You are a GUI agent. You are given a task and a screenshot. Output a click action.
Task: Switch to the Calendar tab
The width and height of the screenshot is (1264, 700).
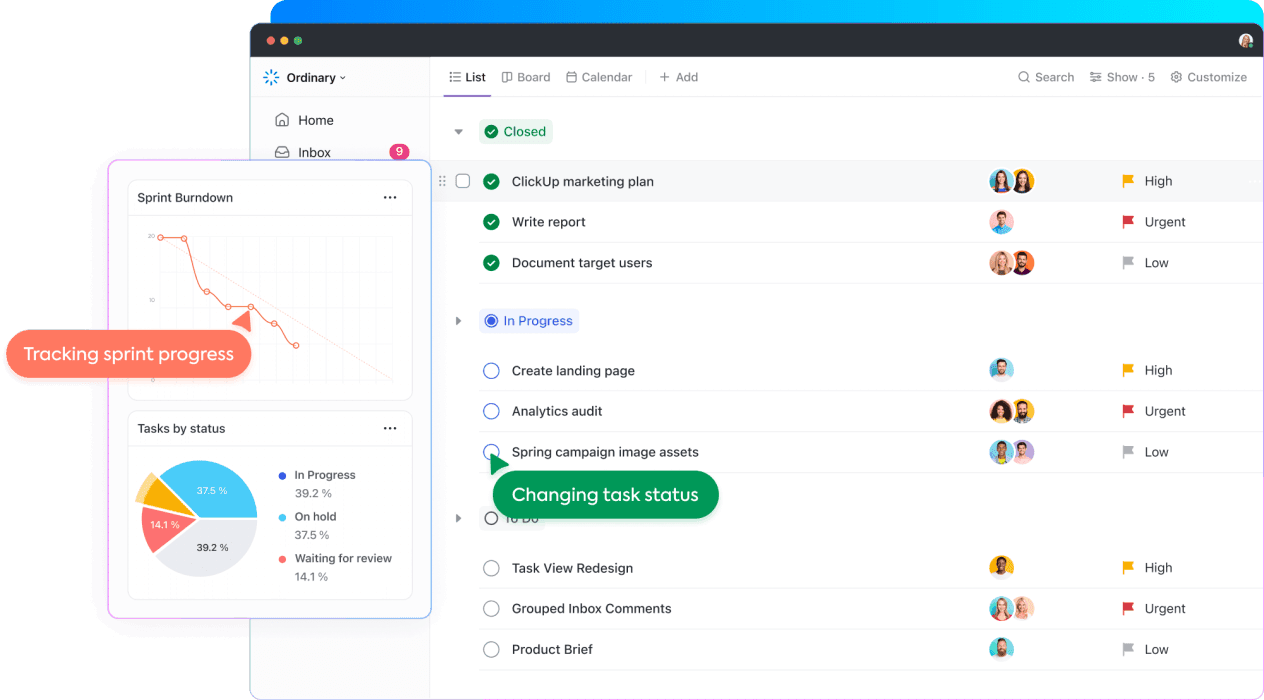click(x=599, y=77)
